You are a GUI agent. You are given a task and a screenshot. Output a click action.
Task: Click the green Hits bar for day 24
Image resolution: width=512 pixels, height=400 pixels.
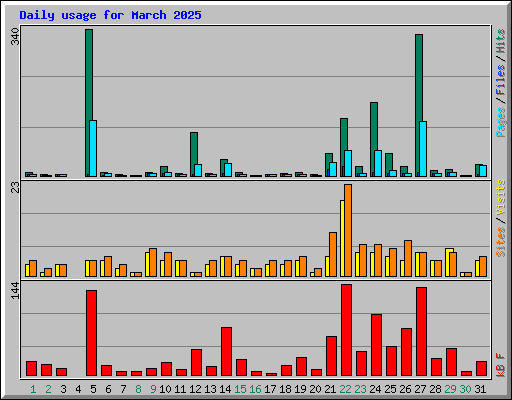click(x=374, y=139)
